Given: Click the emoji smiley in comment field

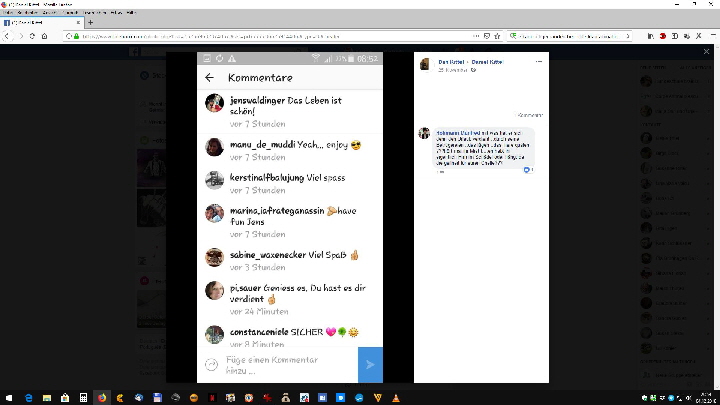Looking at the screenshot, I should click(211, 364).
